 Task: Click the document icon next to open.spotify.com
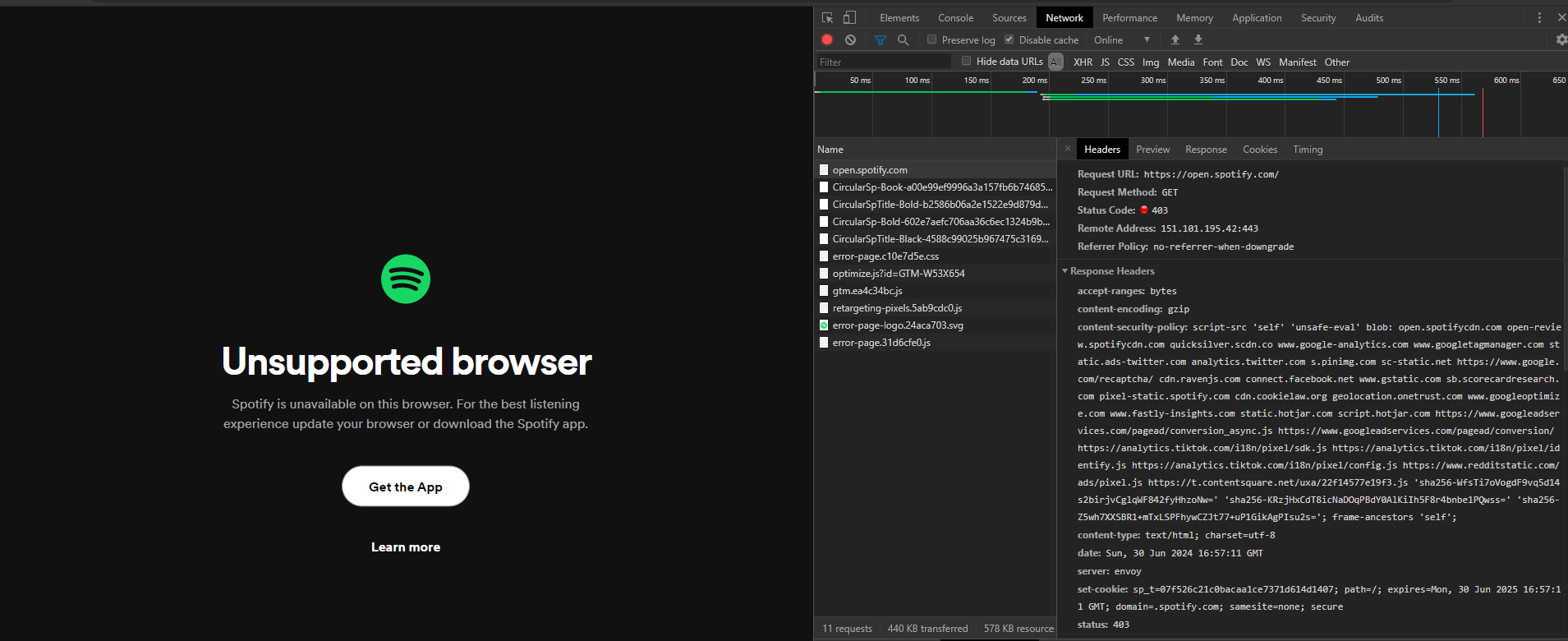click(x=824, y=170)
